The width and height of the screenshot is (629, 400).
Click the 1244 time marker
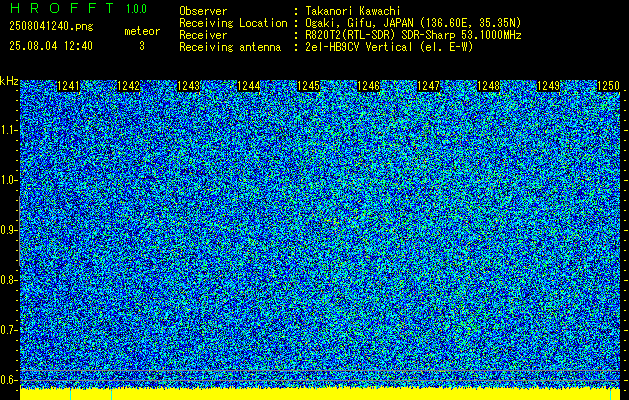pyautogui.click(x=248, y=86)
